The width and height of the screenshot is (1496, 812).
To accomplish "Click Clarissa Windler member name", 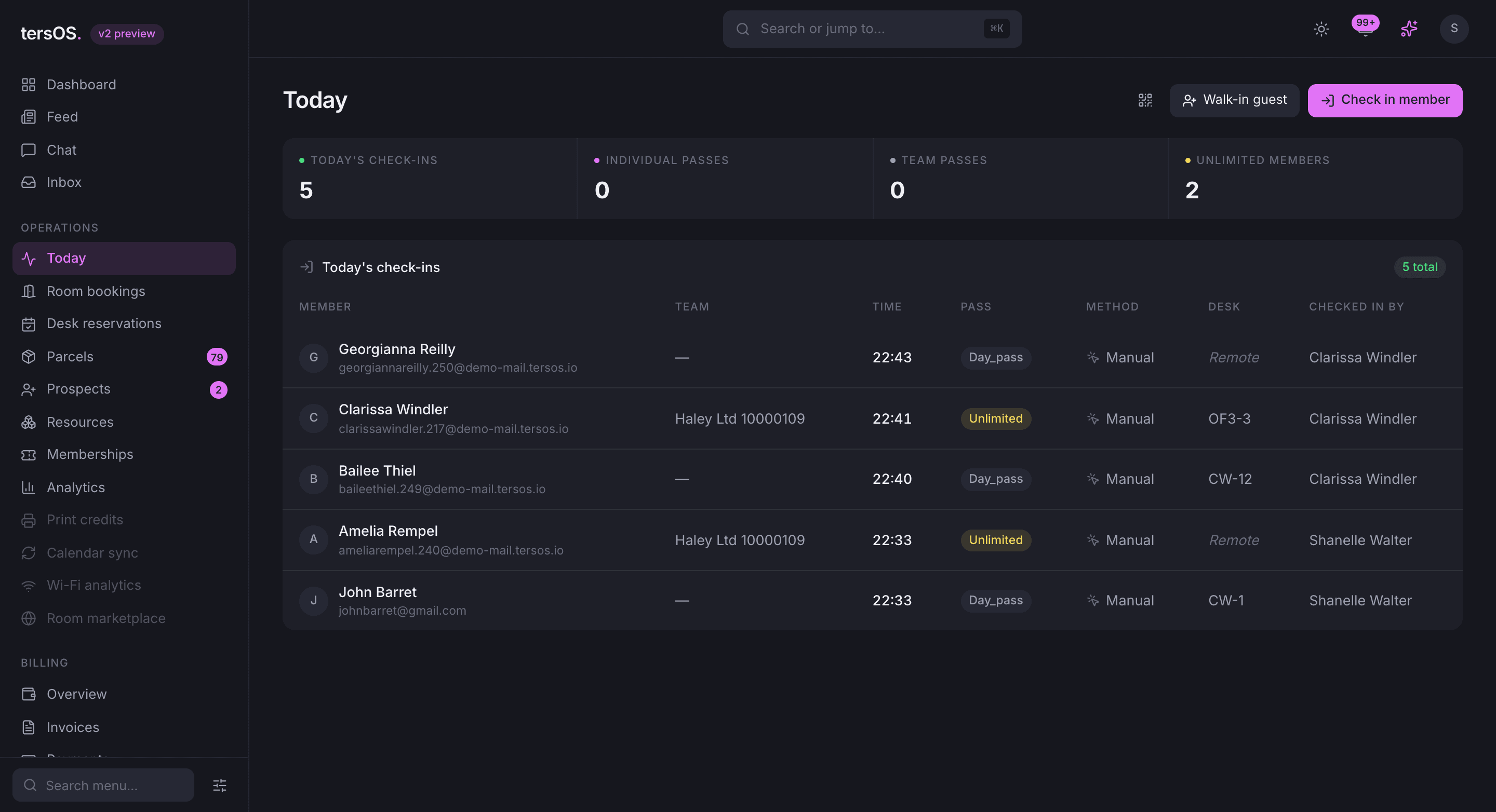I will pyautogui.click(x=393, y=409).
